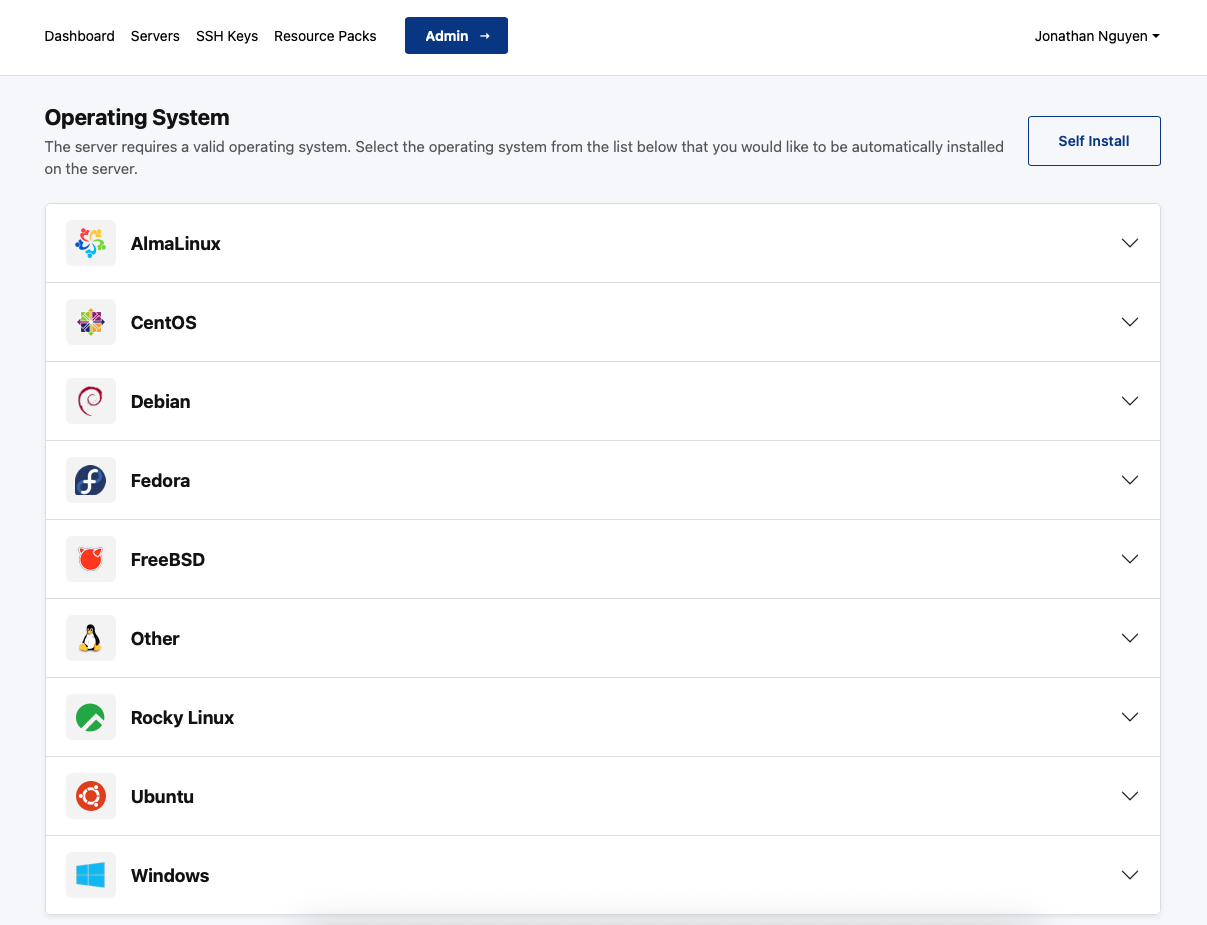This screenshot has width=1207, height=925.
Task: Expand the Other chevron
Action: click(x=1130, y=638)
